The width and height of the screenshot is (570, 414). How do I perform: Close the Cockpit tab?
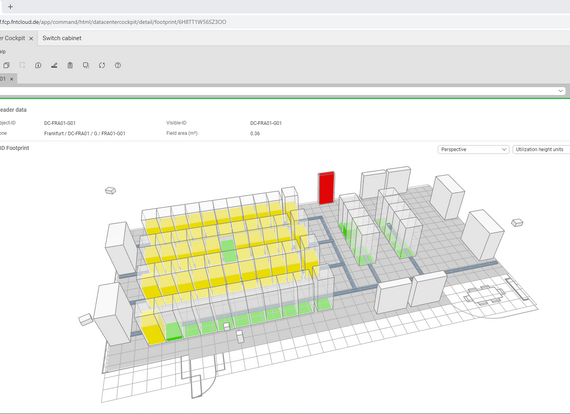pyautogui.click(x=31, y=38)
